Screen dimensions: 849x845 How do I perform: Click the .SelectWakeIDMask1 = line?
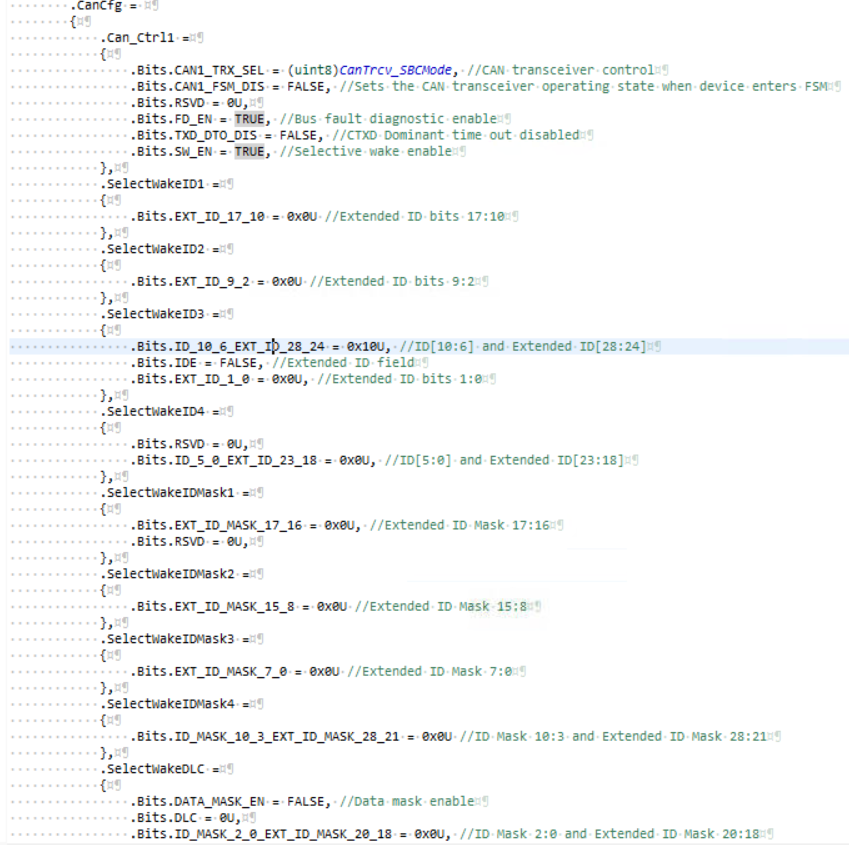click(x=174, y=493)
